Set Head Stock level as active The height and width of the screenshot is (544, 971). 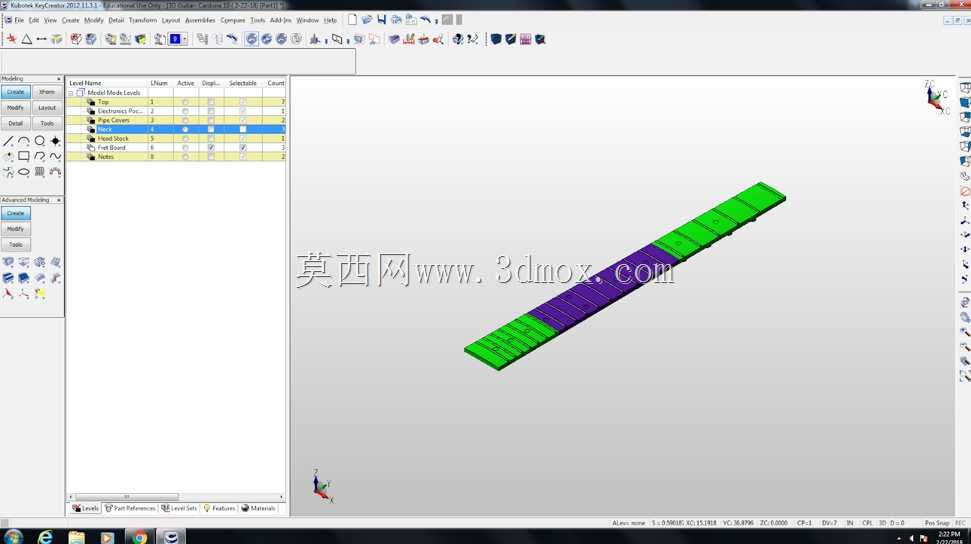click(185, 138)
